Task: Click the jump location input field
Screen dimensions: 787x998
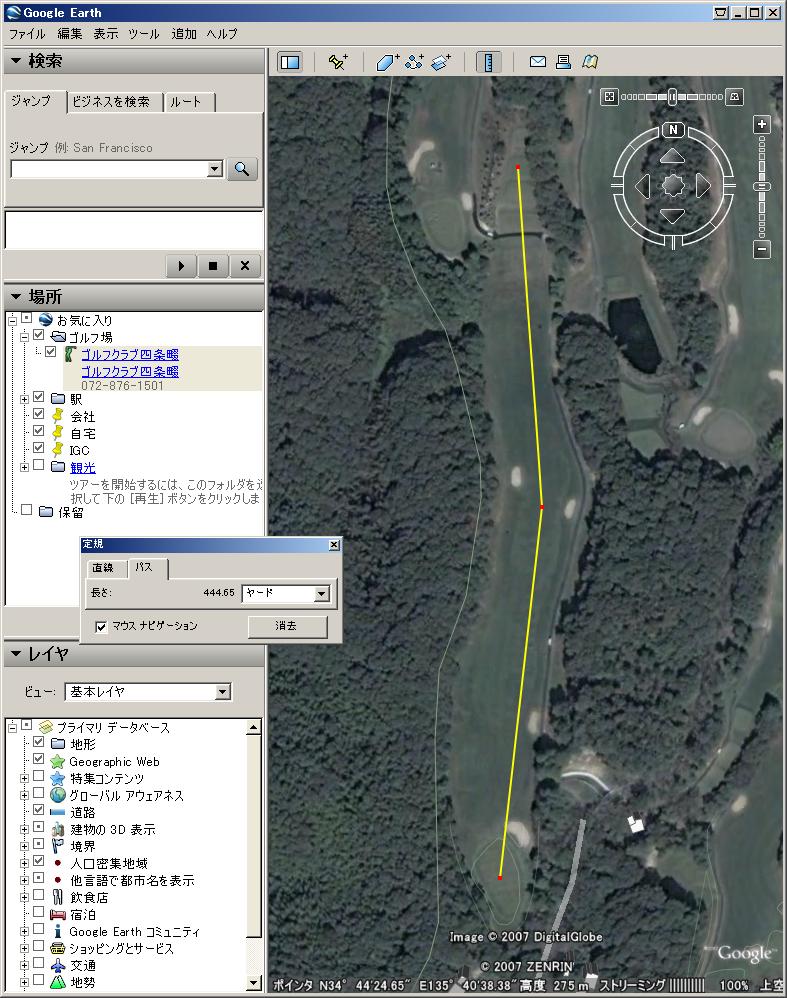Action: click(x=110, y=169)
